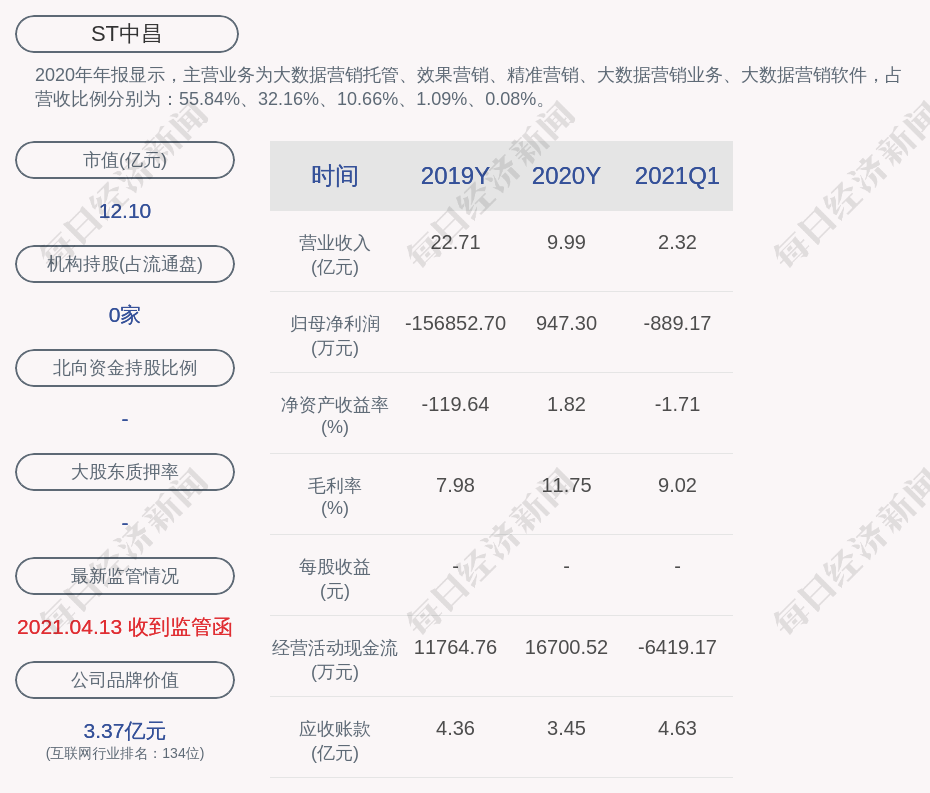Select the net profit value -889.17
The width and height of the screenshot is (930, 793).
(677, 323)
